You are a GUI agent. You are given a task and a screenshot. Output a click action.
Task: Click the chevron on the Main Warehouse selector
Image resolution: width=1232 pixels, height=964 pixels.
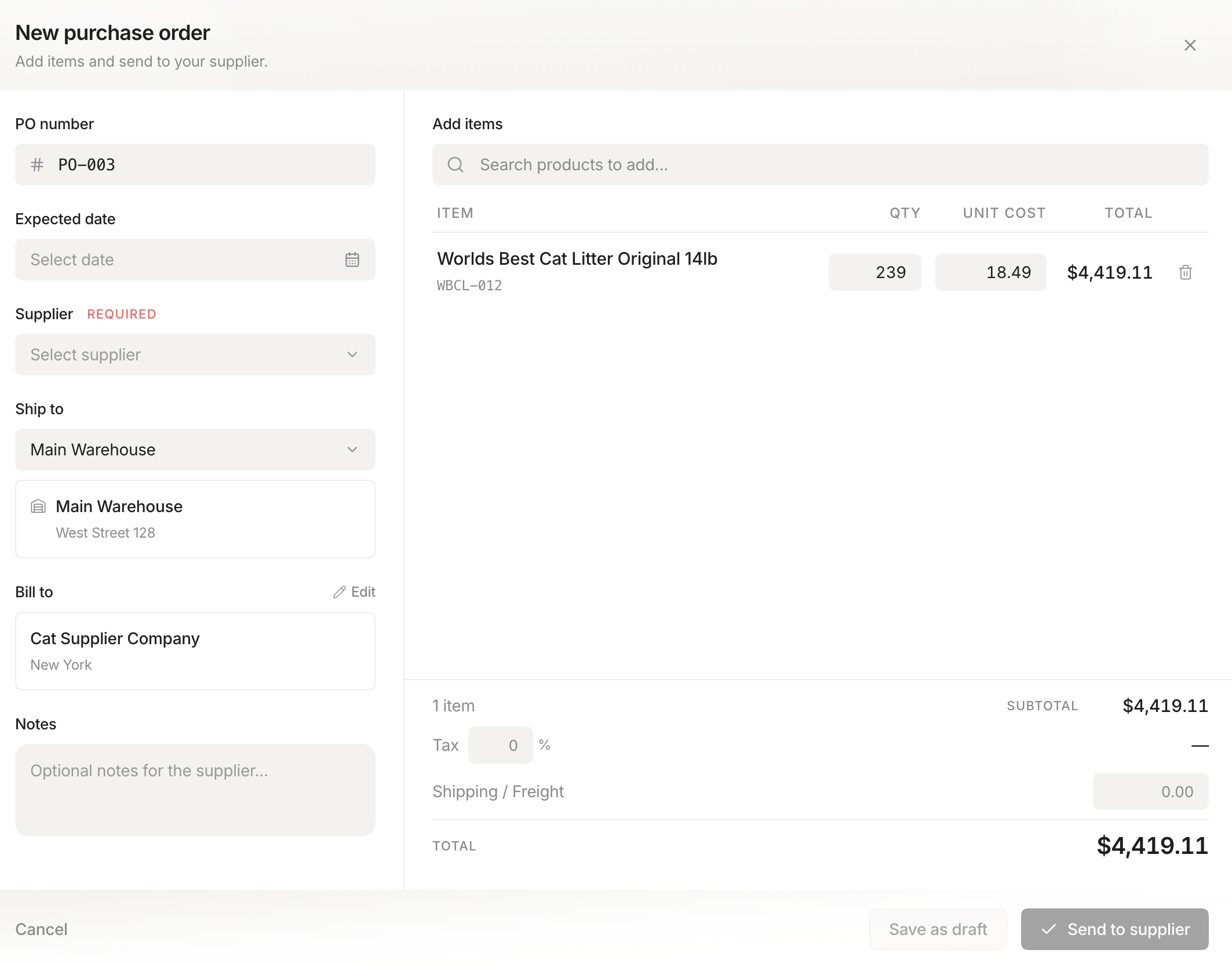pos(352,450)
